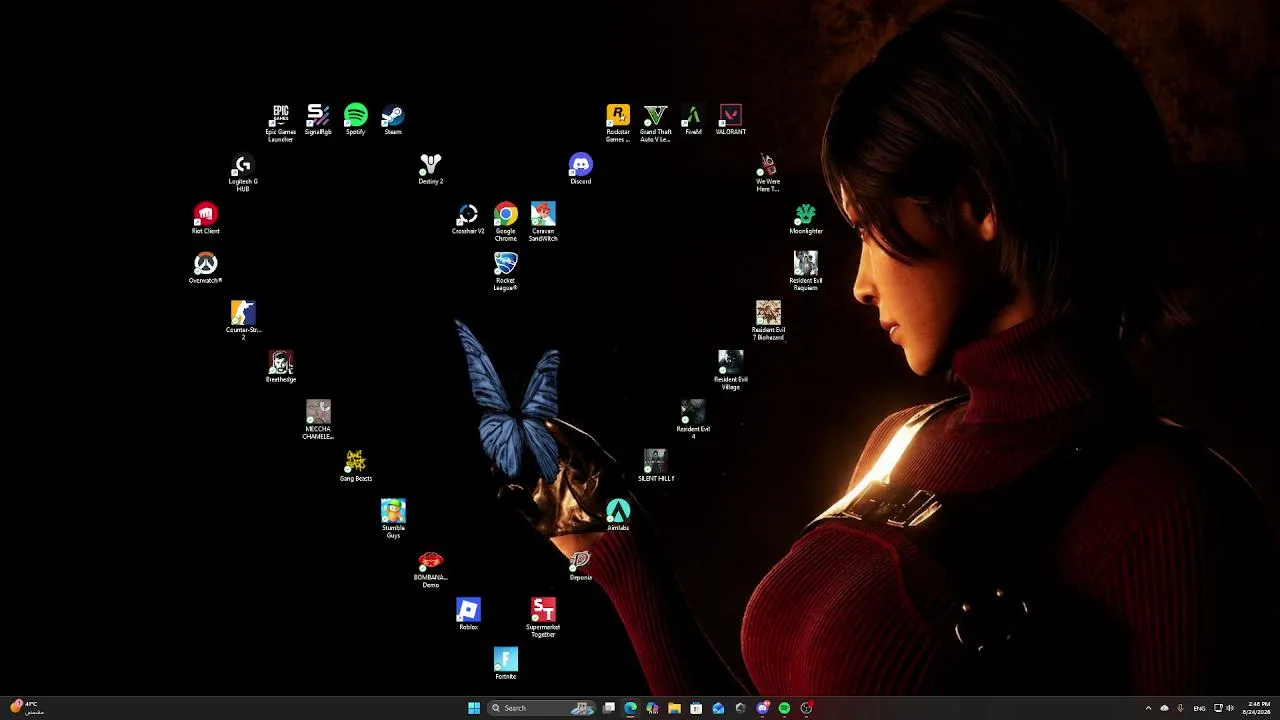Image resolution: width=1280 pixels, height=720 pixels.
Task: Open Microsoft Edge from the taskbar
Action: pyautogui.click(x=630, y=708)
